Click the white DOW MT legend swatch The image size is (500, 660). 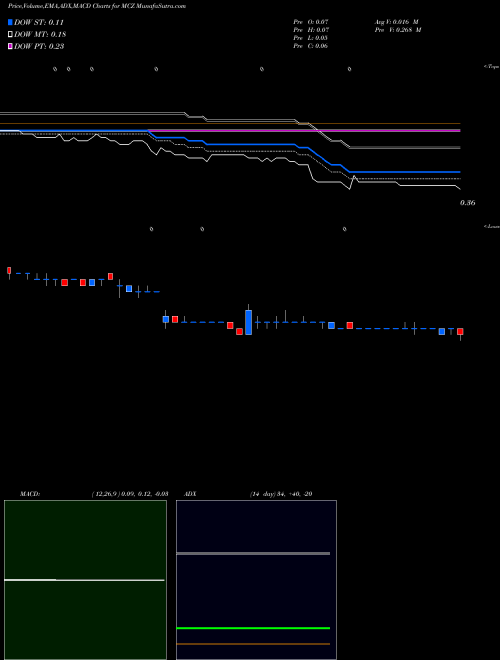[10, 35]
